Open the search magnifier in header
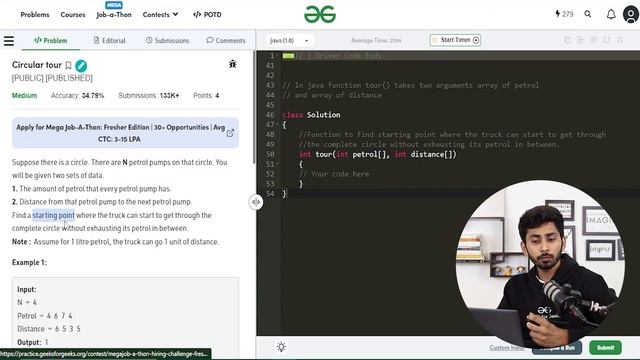 pyautogui.click(x=588, y=14)
